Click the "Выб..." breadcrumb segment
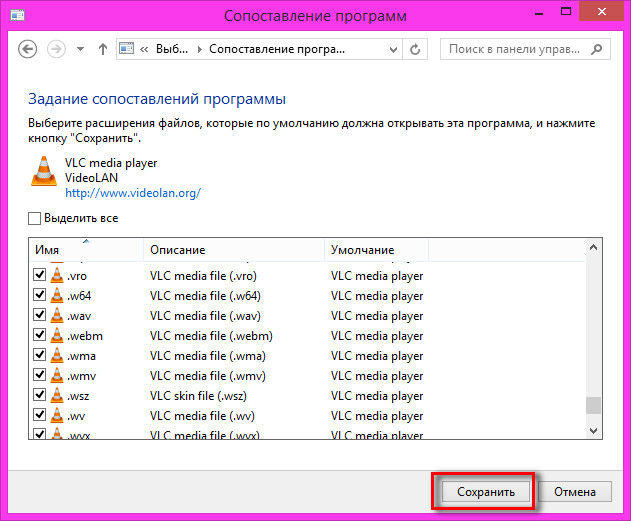The width and height of the screenshot is (631, 521). [172, 49]
